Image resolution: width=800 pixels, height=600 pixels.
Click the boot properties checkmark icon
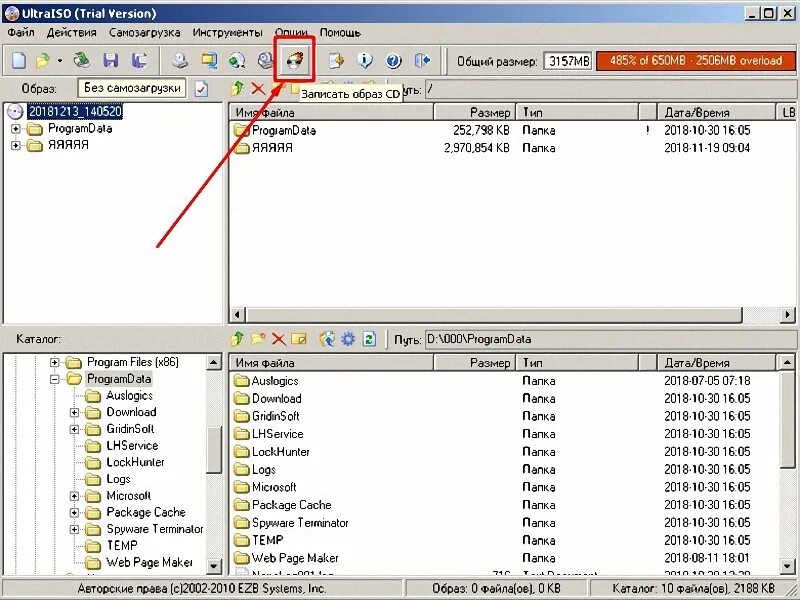point(202,89)
